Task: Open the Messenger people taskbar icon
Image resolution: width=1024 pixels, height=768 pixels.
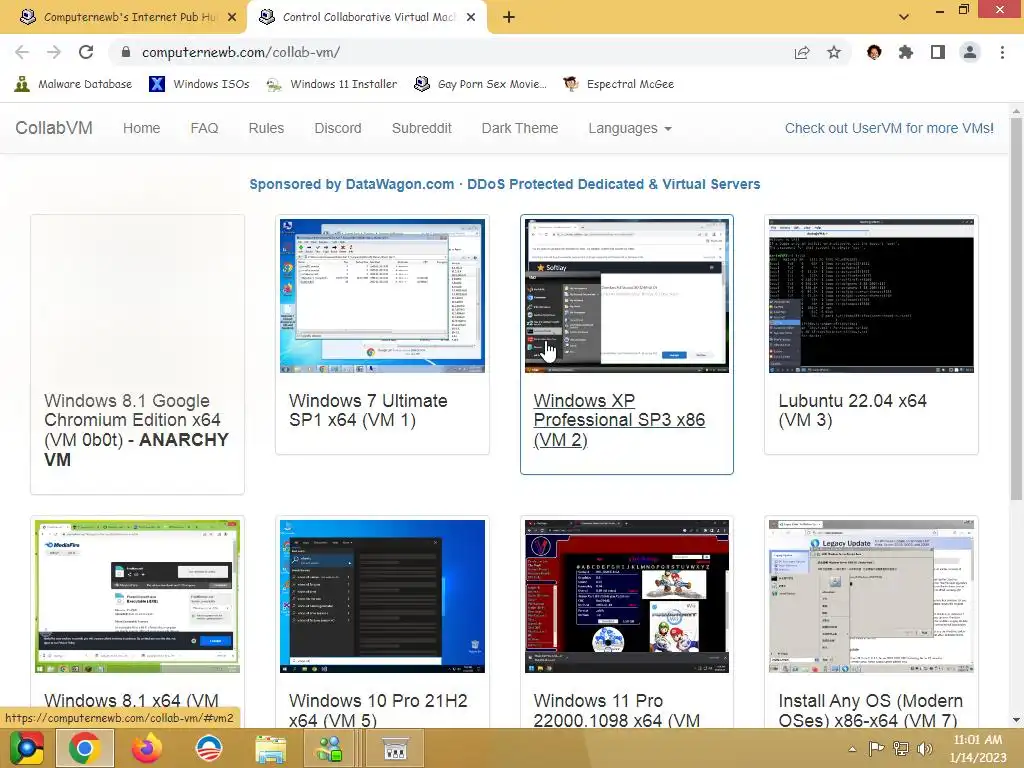Action: tap(330, 749)
